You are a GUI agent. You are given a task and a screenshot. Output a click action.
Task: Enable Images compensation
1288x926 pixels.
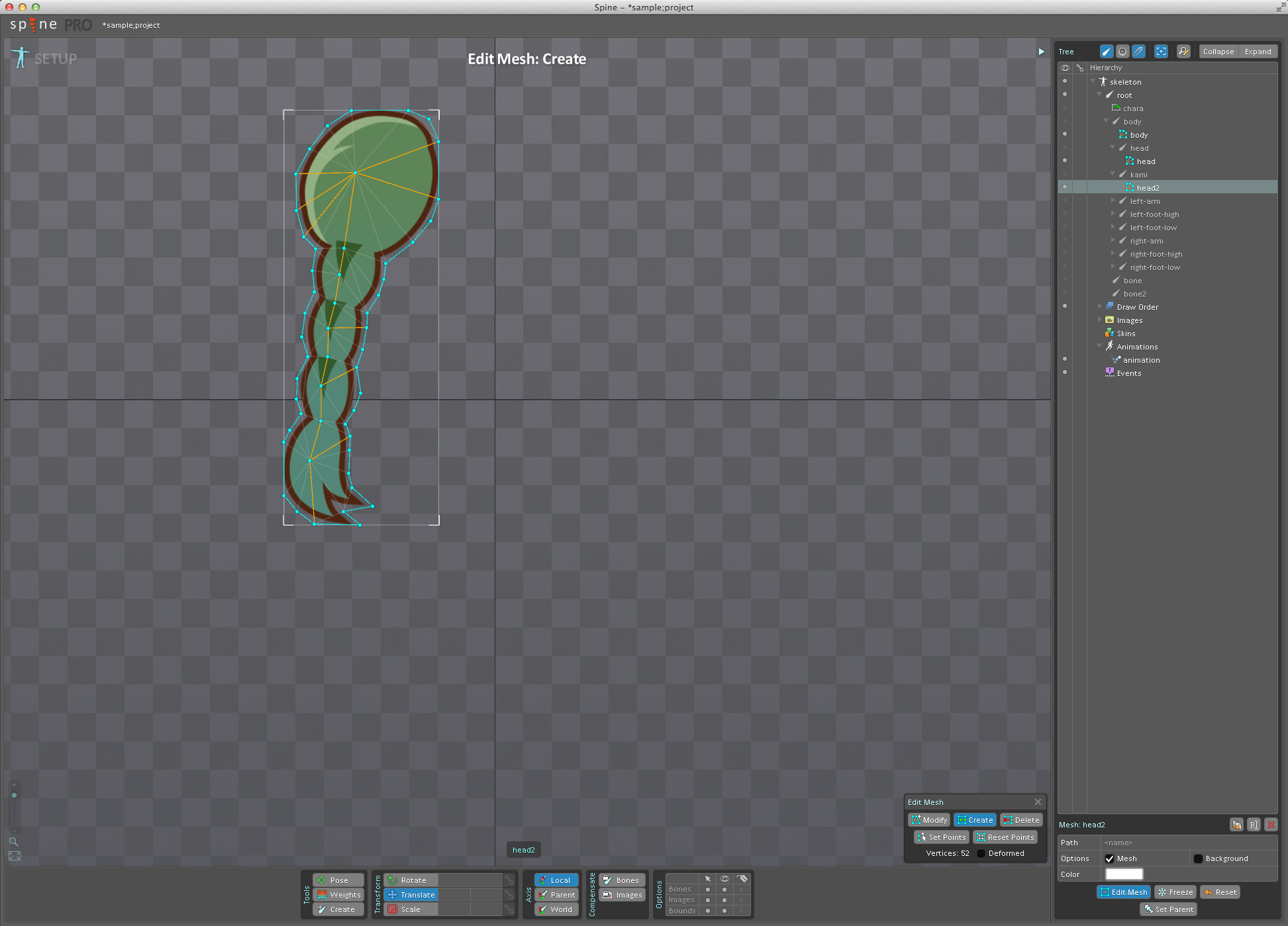[x=622, y=895]
